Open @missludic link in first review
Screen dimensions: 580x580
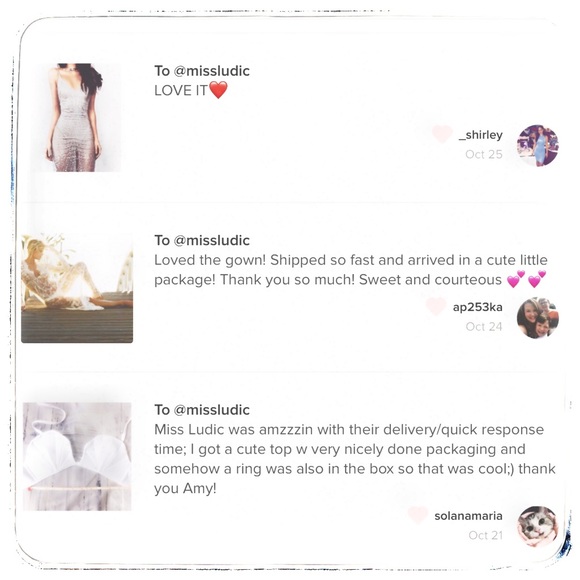coord(212,71)
